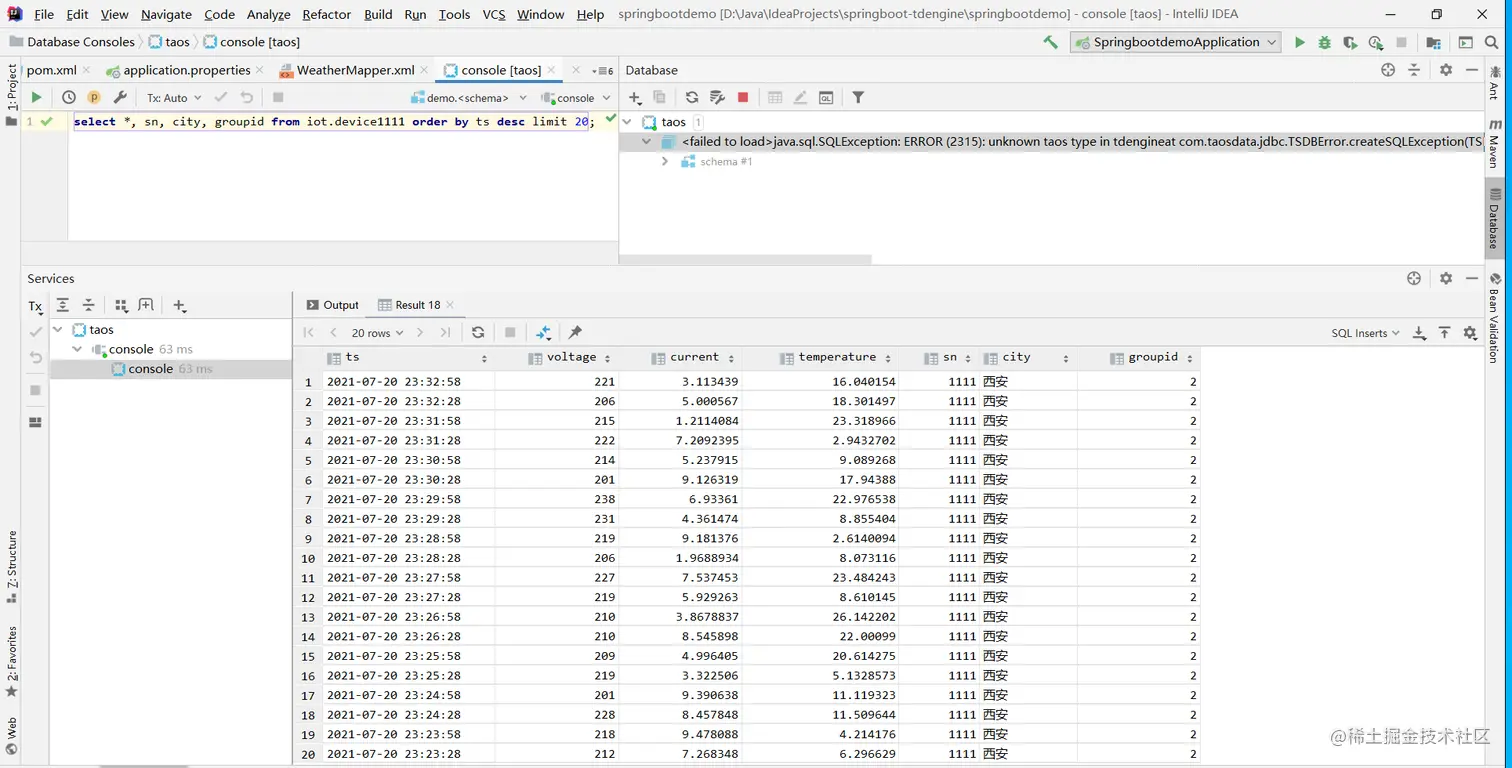Close the Result 18 tab

pos(450,305)
